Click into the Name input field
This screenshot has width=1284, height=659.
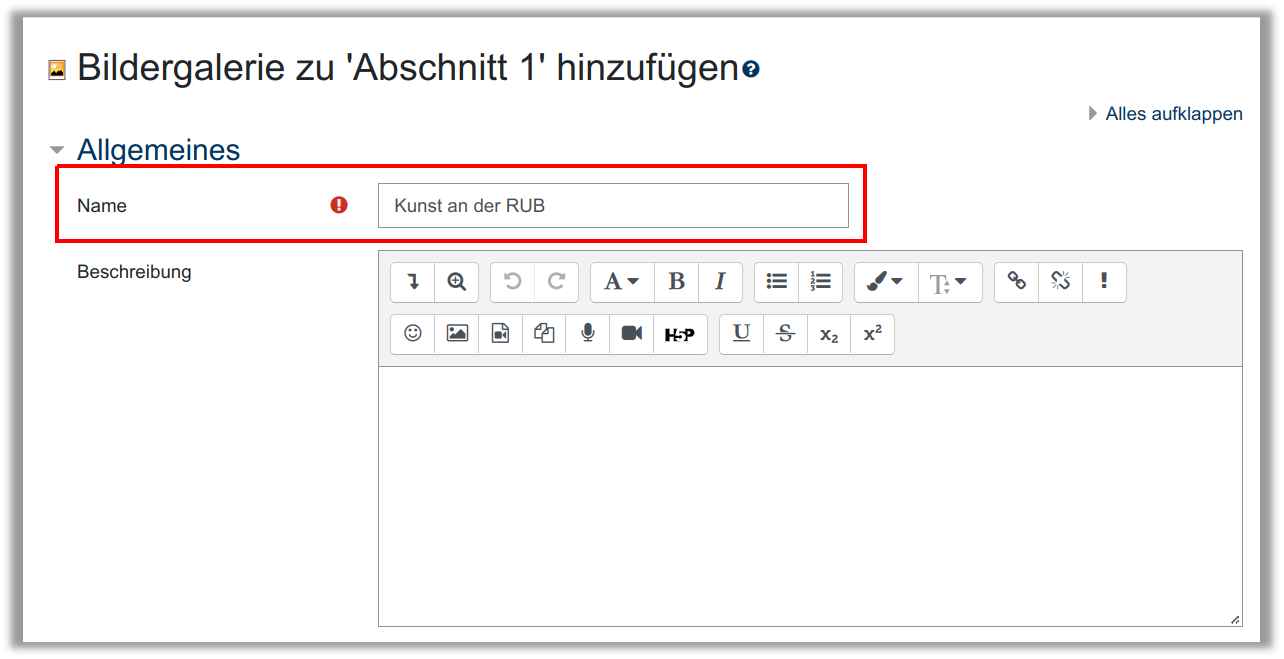(x=612, y=206)
